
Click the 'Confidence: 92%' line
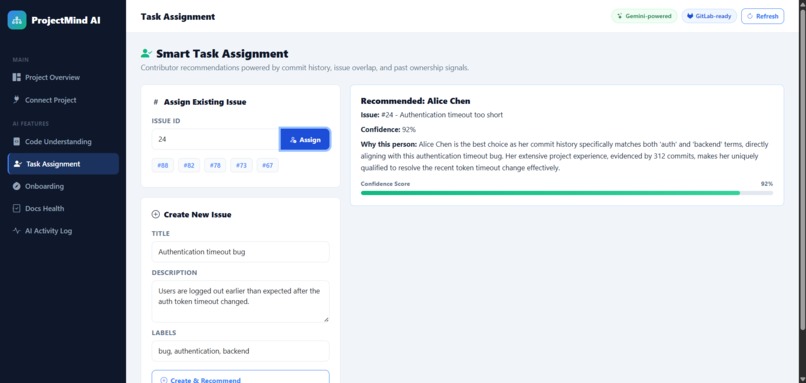click(388, 130)
